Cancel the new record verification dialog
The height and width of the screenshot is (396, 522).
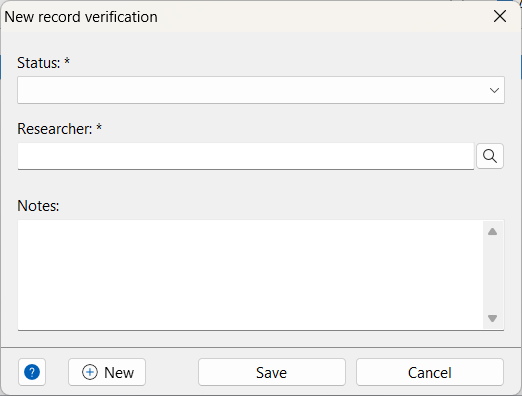pyautogui.click(x=430, y=372)
